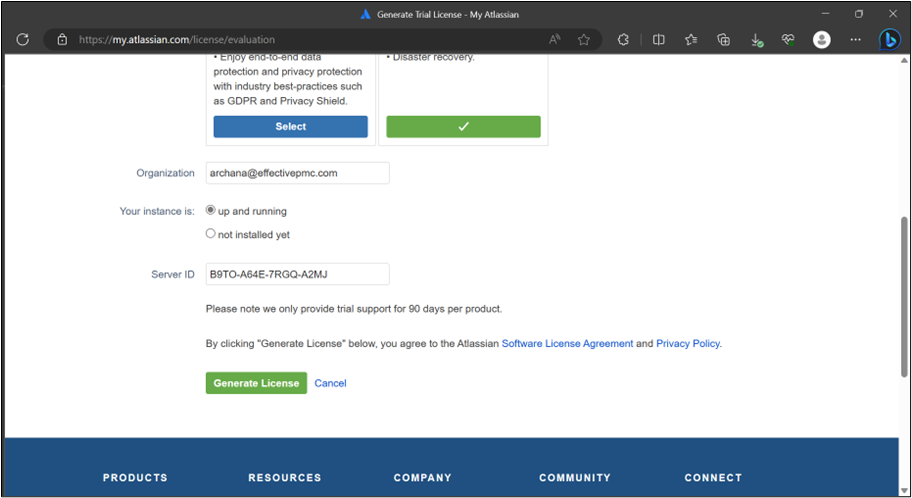
Task: Reload the page with the refresh icon
Action: coord(23,40)
